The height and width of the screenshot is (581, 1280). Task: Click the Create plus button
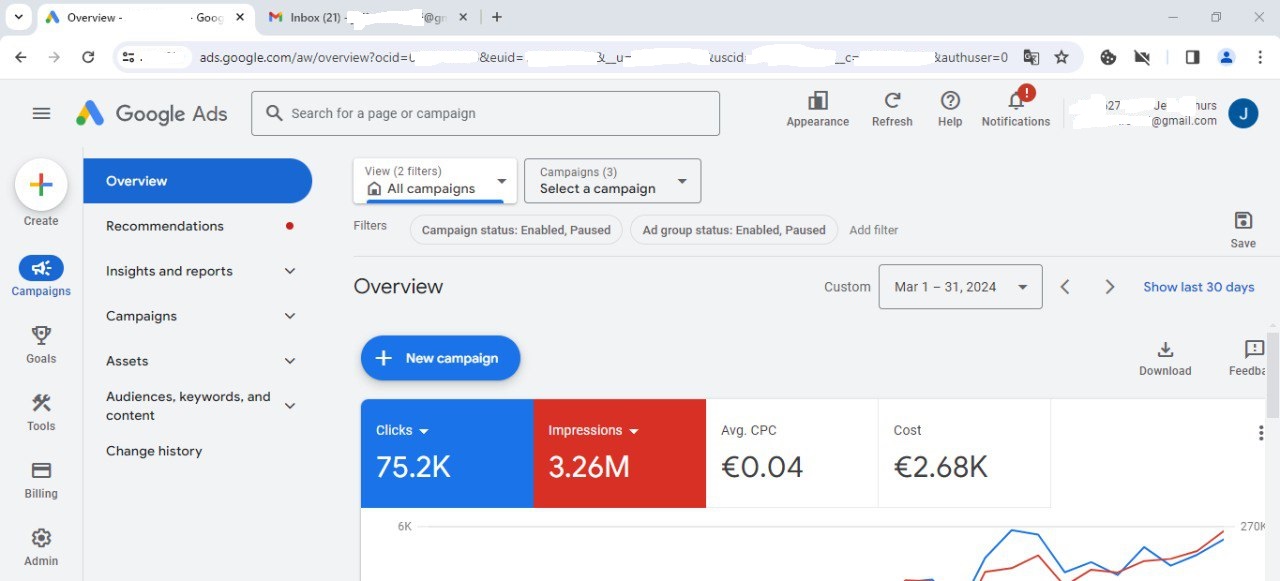[x=41, y=184]
